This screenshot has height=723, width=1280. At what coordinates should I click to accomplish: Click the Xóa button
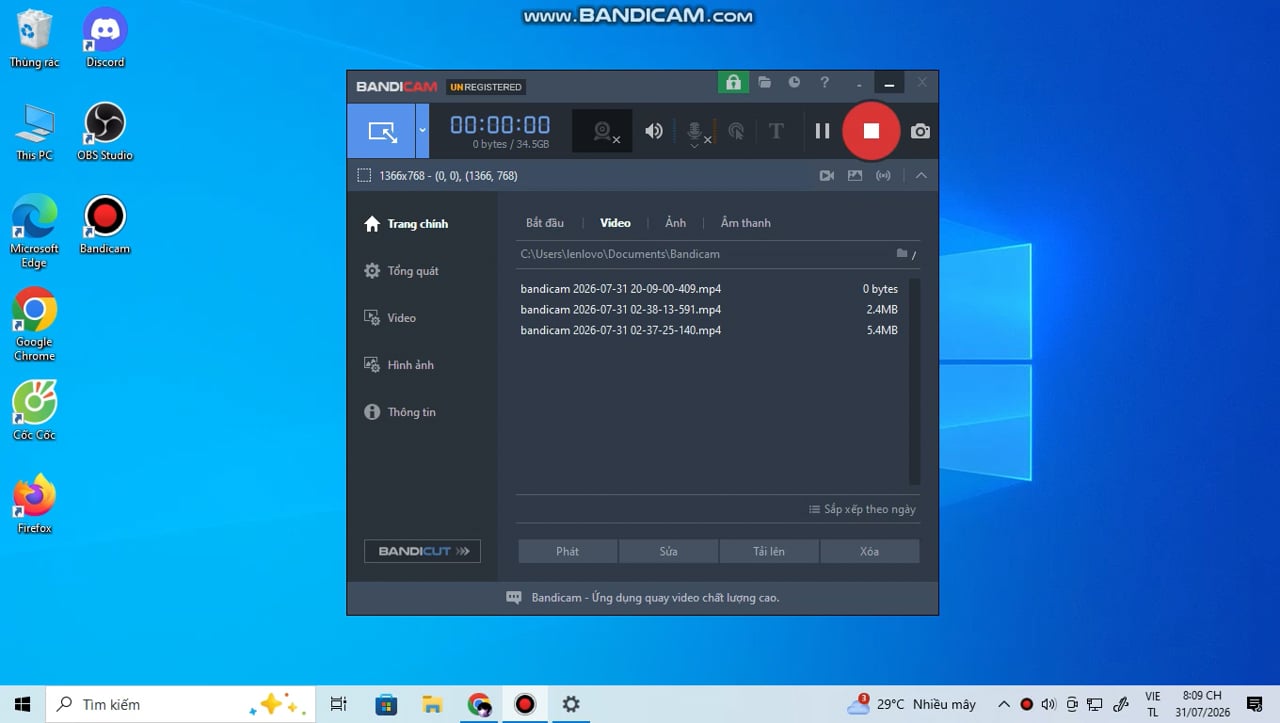point(870,551)
